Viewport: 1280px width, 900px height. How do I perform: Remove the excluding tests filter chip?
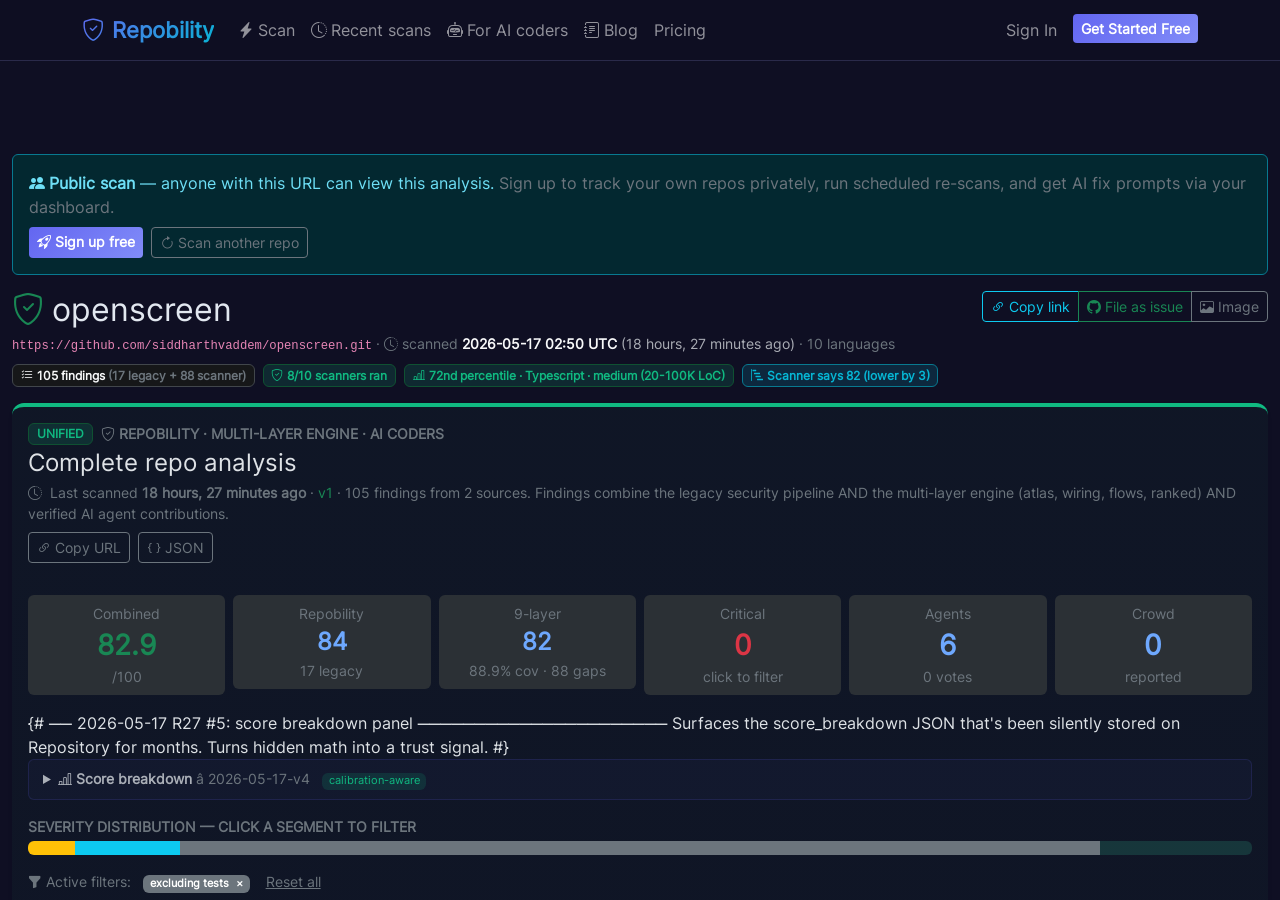239,884
